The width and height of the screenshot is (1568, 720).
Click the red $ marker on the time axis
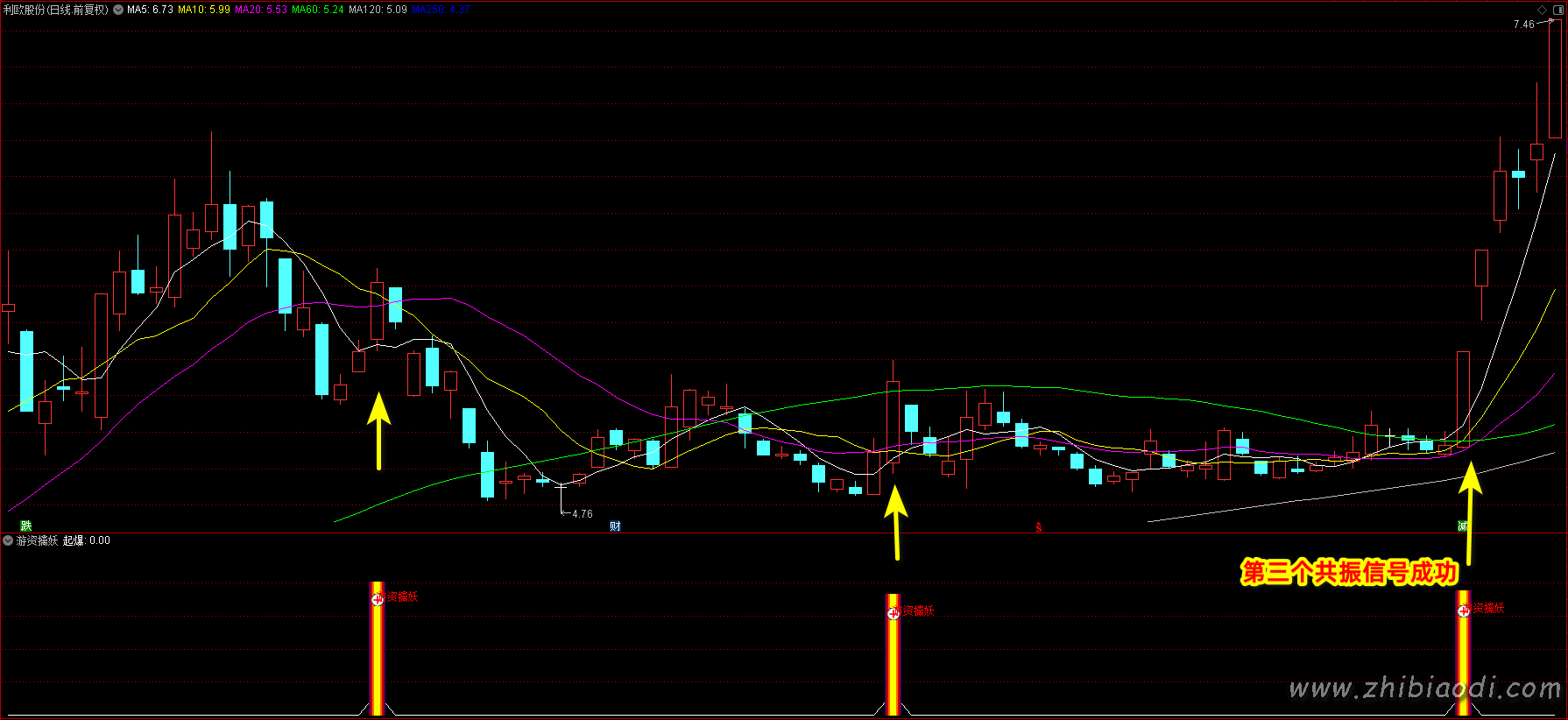(x=1039, y=527)
